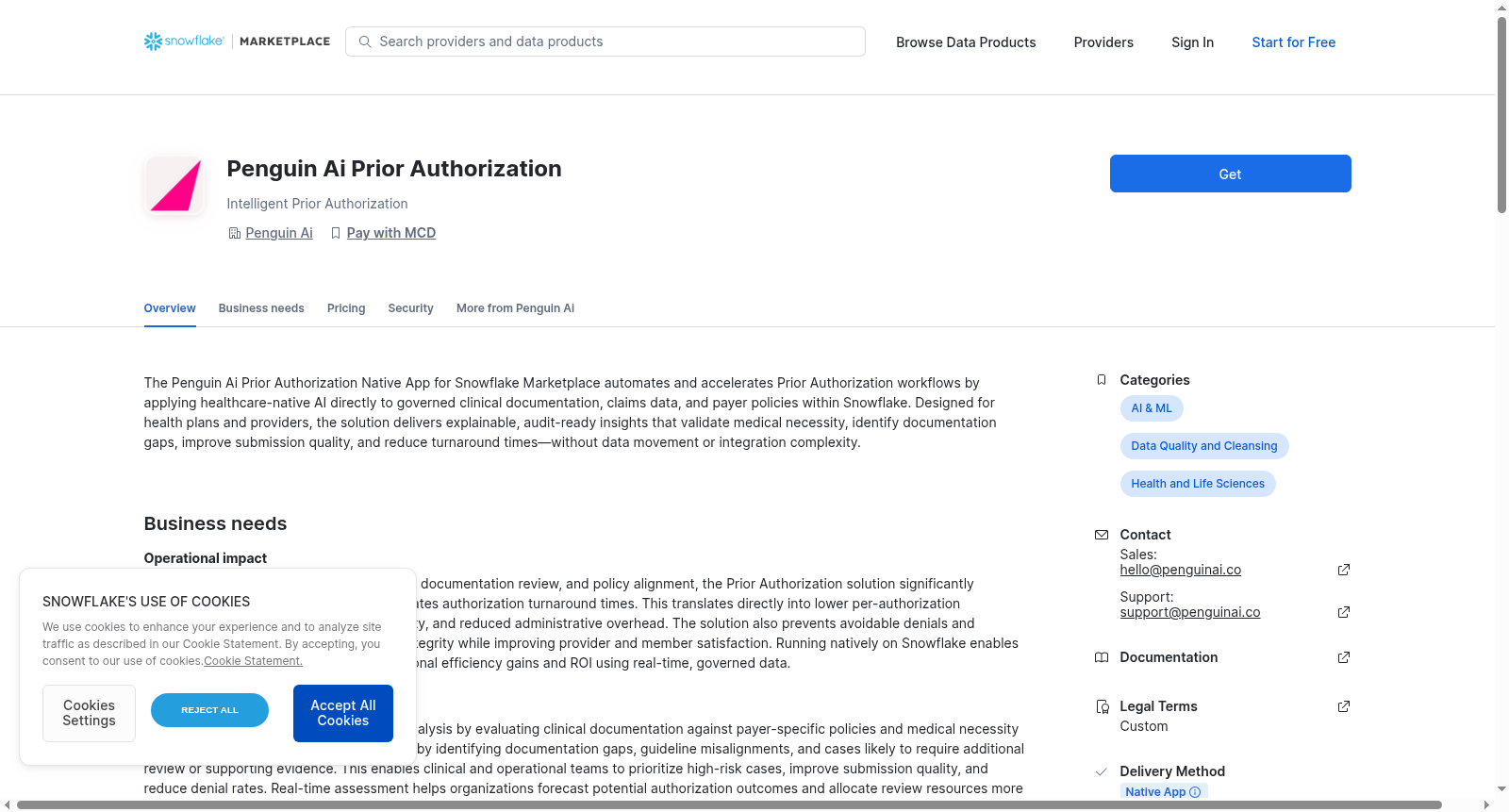Screen dimensions: 1509x812
Task: Select the Data Quality and Cleansing chip
Action: coord(1204,446)
